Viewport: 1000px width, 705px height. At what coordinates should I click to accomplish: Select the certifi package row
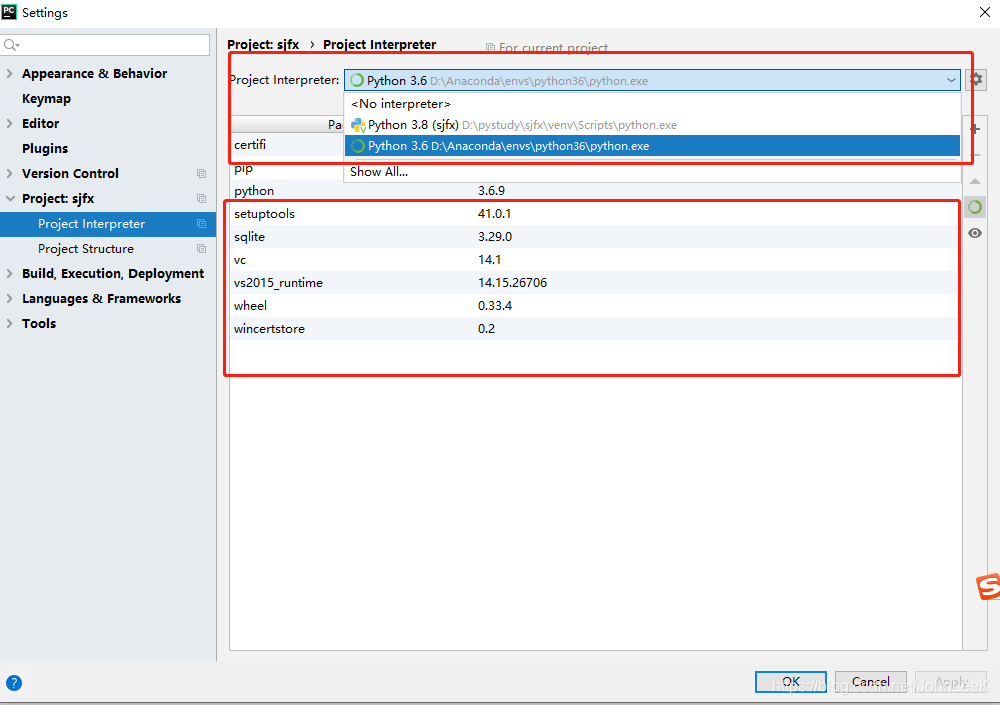287,145
